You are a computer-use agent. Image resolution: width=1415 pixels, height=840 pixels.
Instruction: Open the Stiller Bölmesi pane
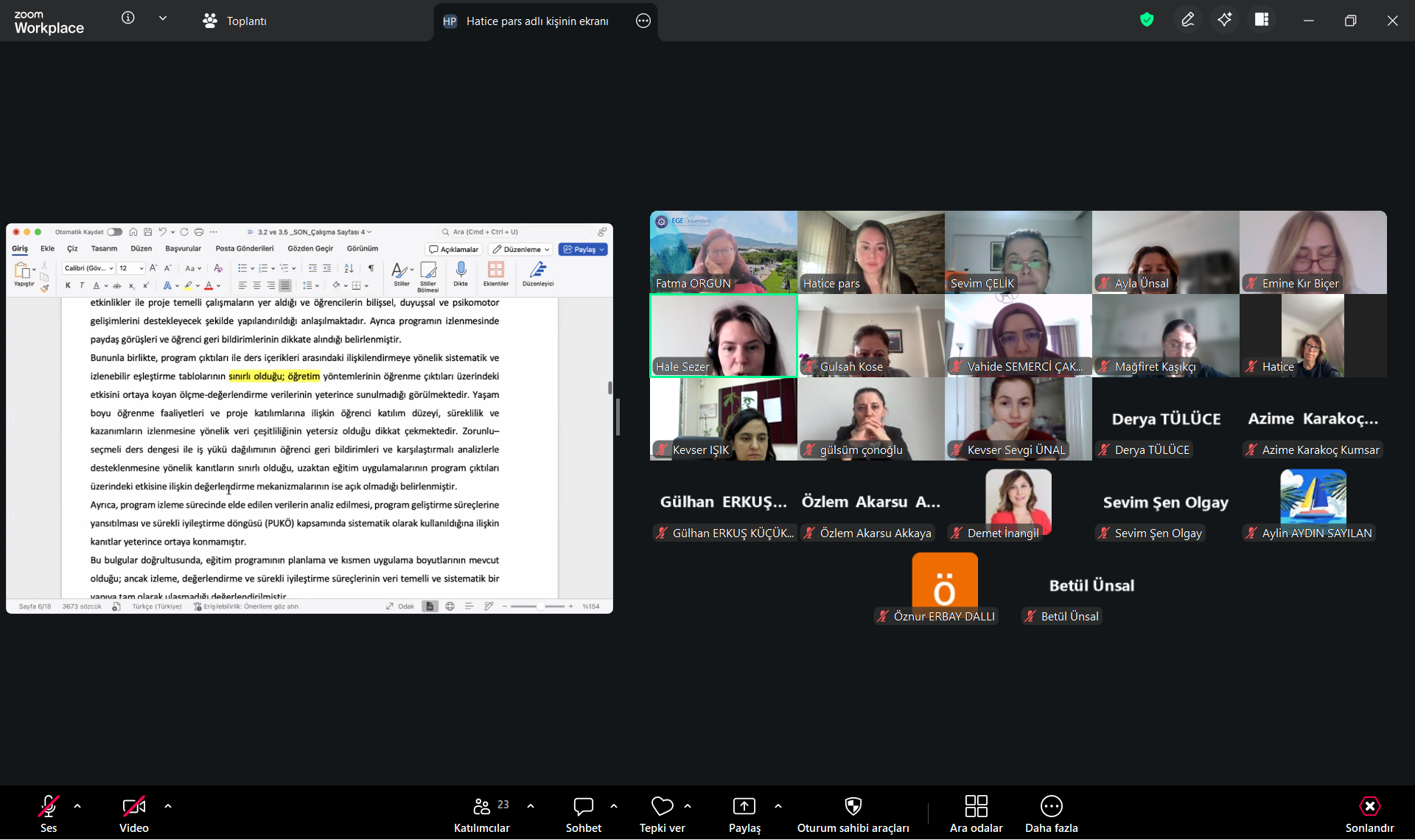(x=428, y=276)
